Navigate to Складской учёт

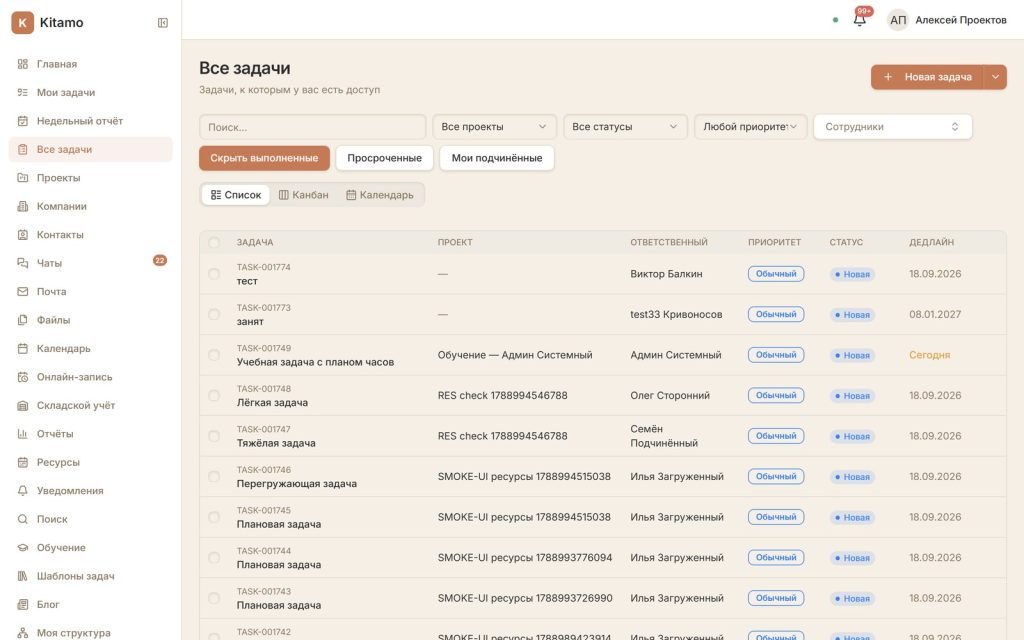(x=90, y=406)
